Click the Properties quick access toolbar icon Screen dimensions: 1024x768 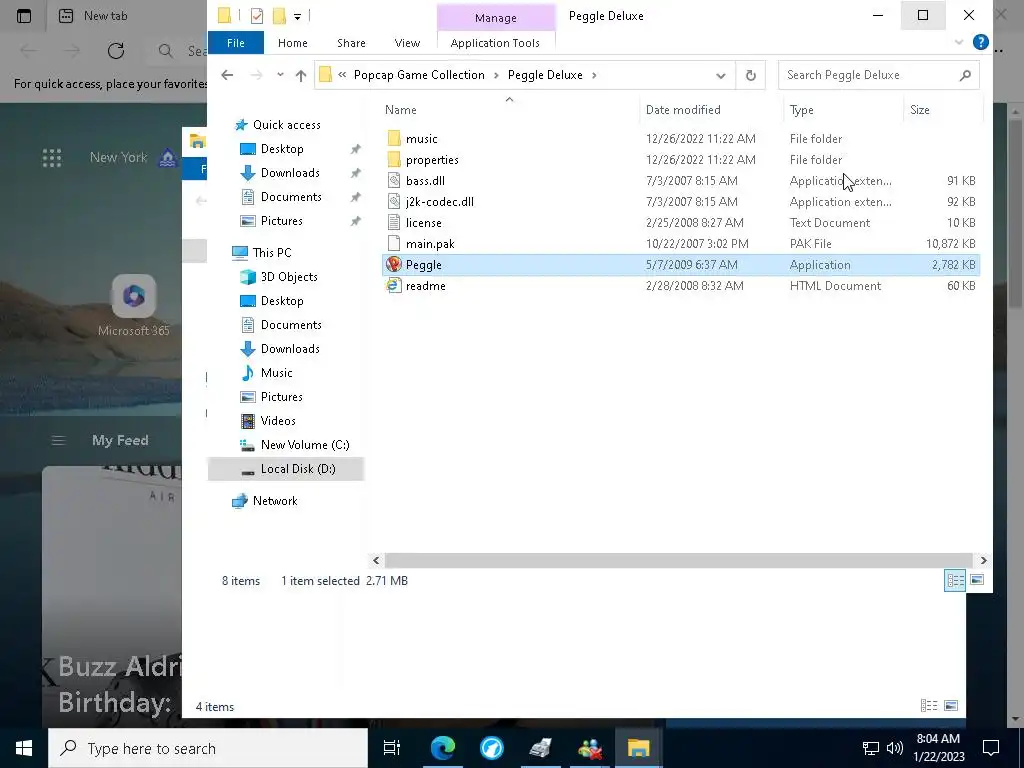click(257, 16)
